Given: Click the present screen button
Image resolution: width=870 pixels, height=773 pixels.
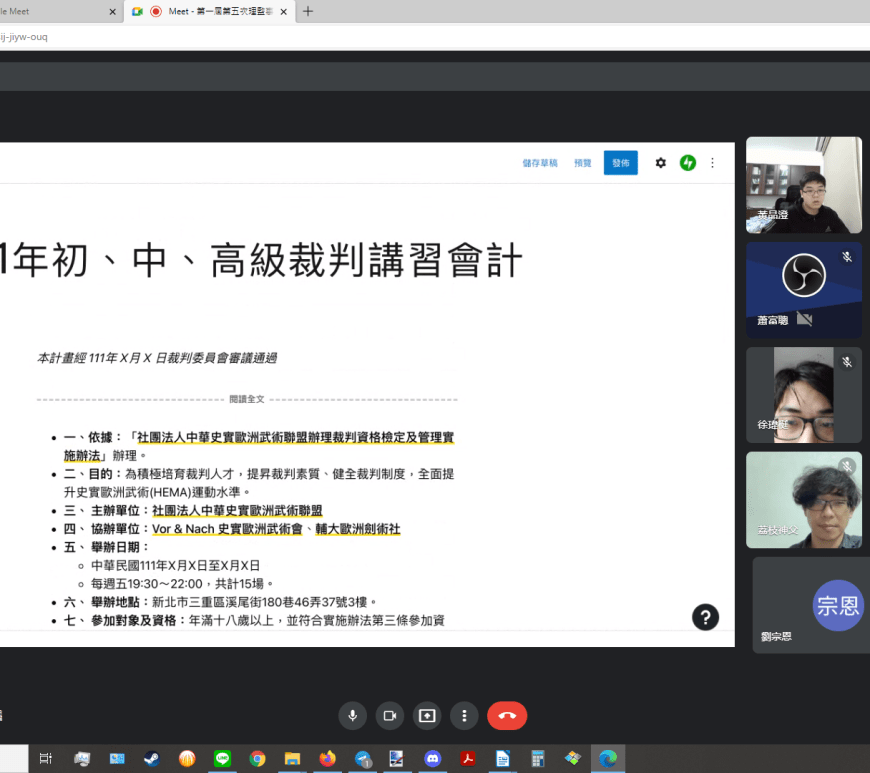Looking at the screenshot, I should click(x=427, y=715).
